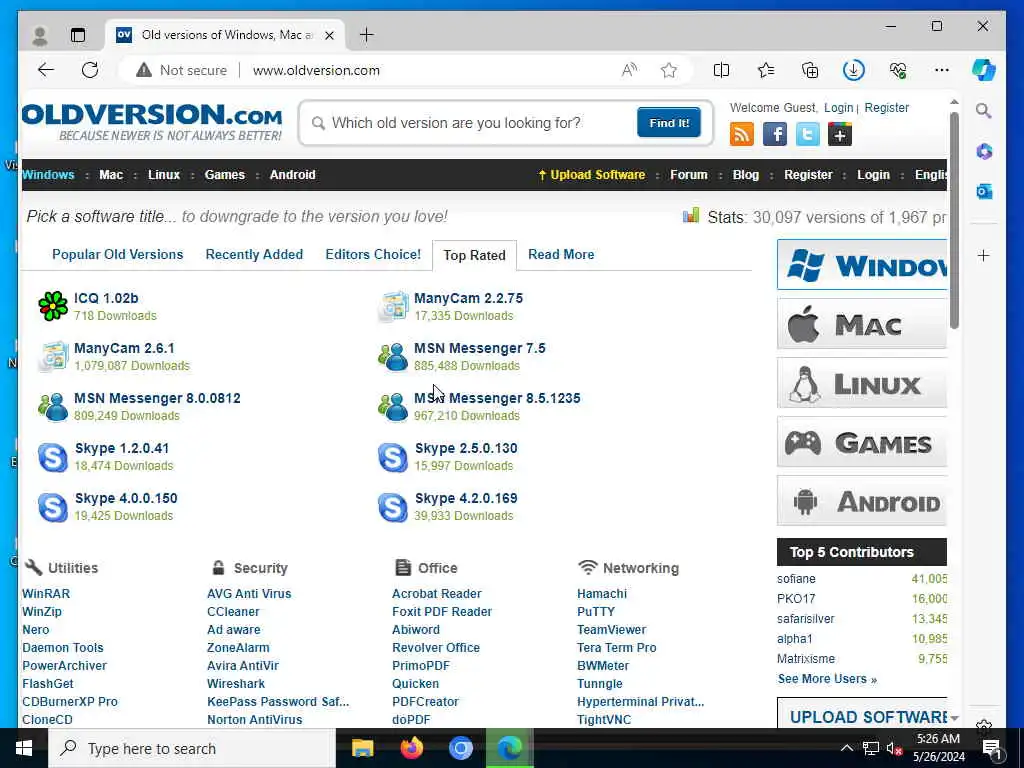
Task: Select Games in the navigation bar
Action: point(225,175)
